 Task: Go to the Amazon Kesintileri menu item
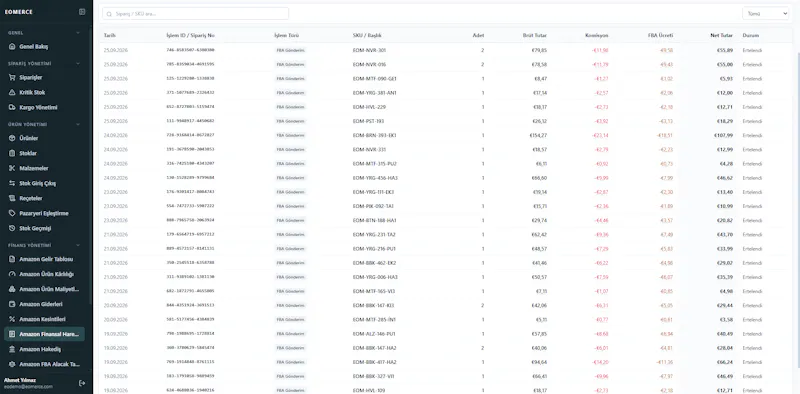[x=44, y=319]
